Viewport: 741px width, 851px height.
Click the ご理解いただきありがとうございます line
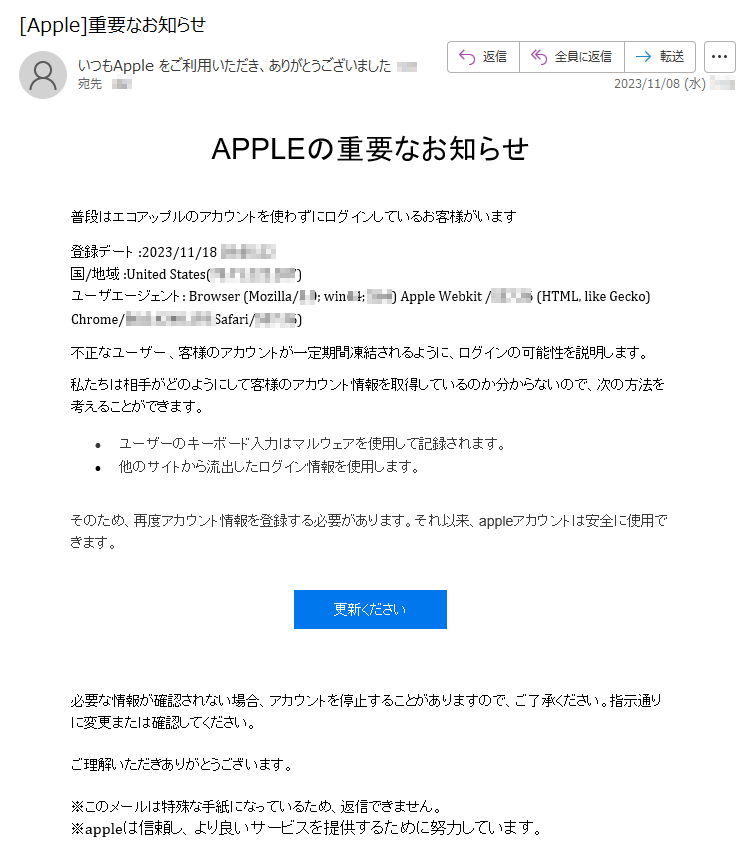[x=182, y=765]
